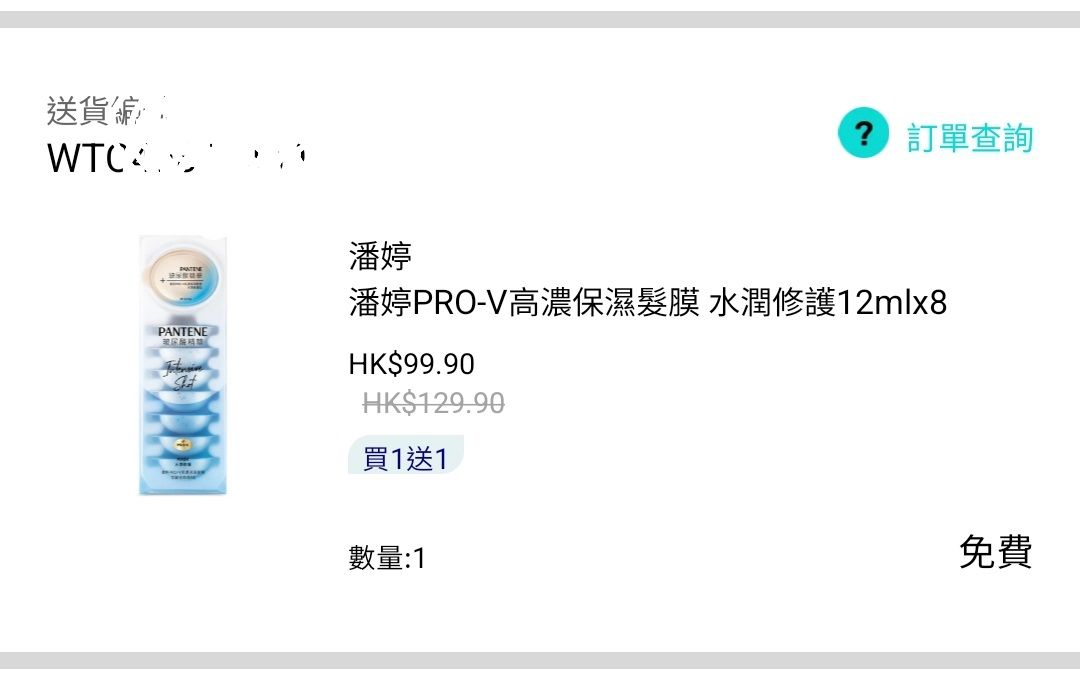Click the 免費 free price label
Image resolution: width=1080 pixels, height=684 pixels.
point(996,552)
